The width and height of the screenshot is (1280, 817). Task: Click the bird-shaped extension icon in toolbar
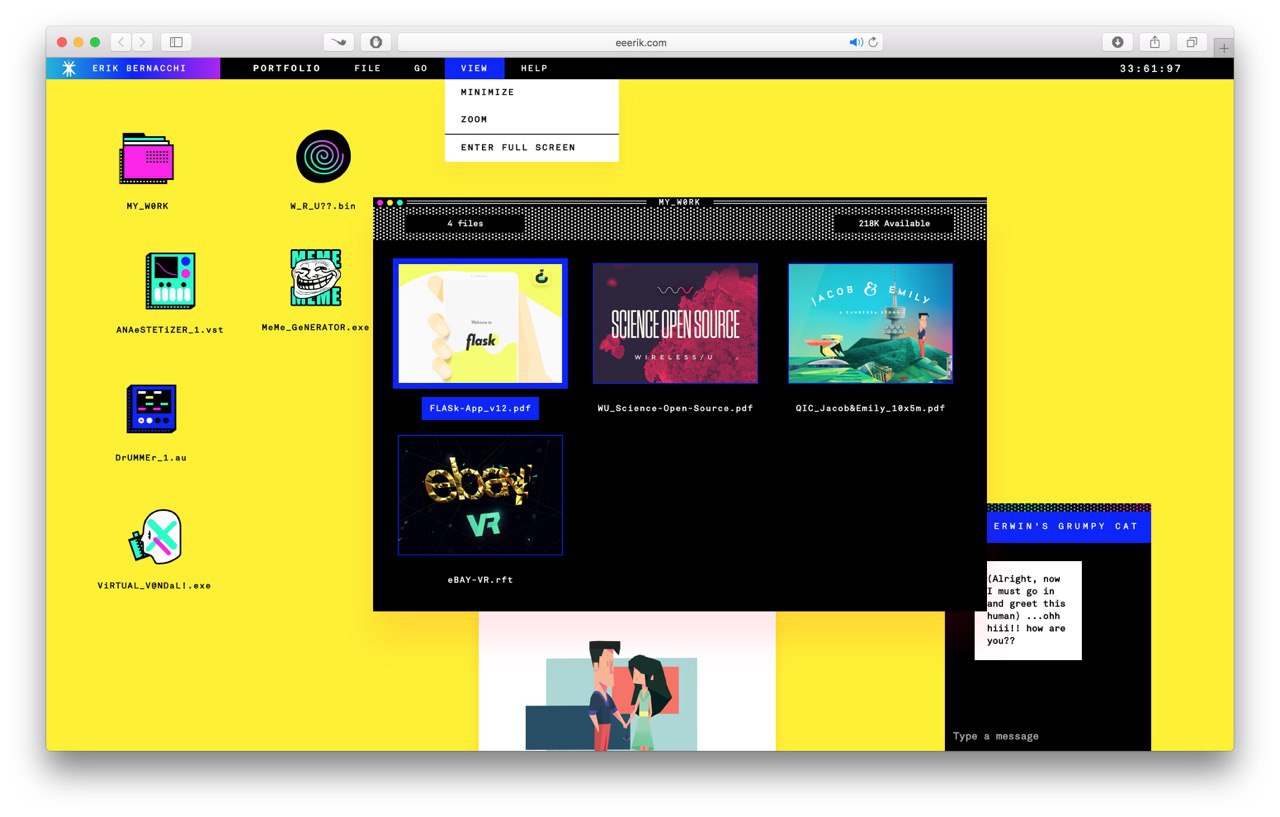[x=339, y=42]
